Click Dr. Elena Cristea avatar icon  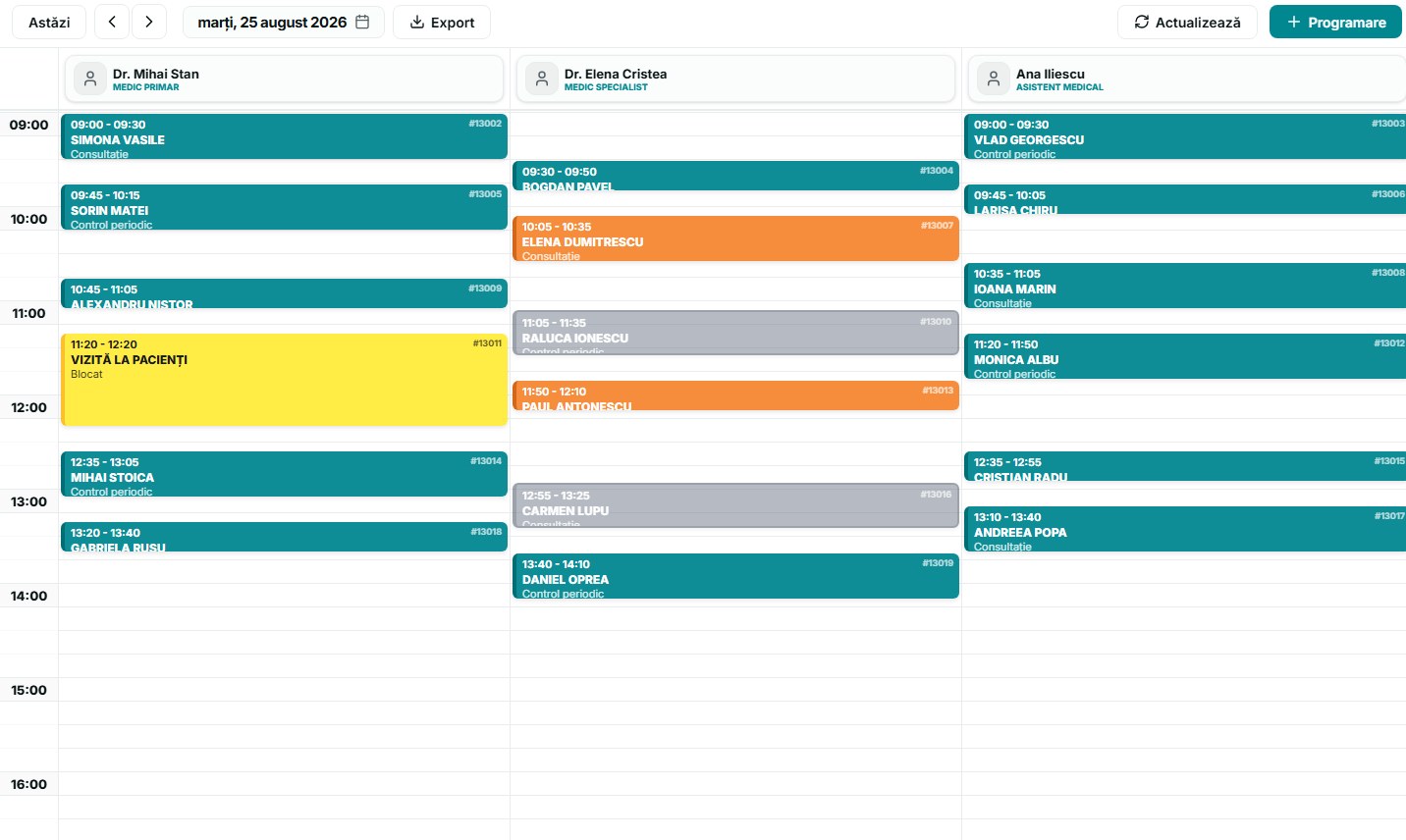(542, 79)
